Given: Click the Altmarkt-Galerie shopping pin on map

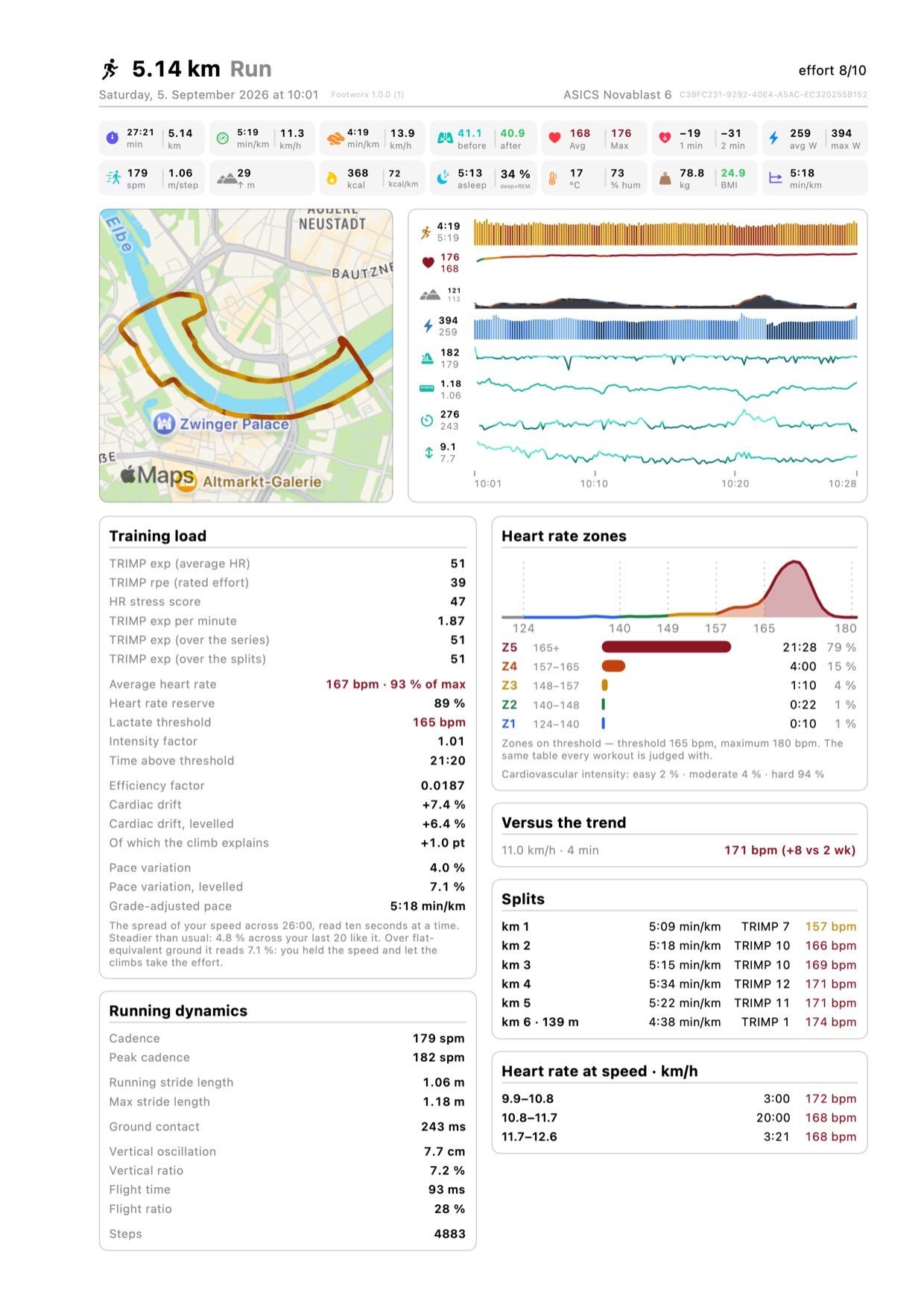Looking at the screenshot, I should pos(186,482).
